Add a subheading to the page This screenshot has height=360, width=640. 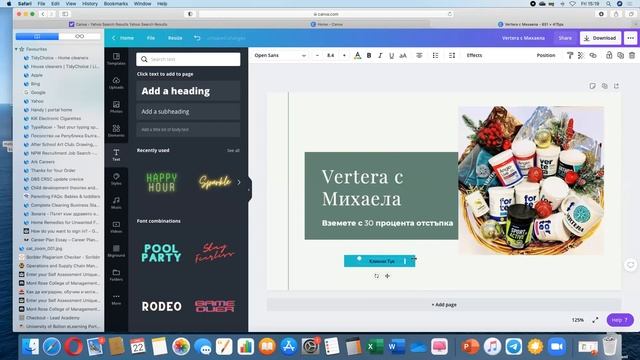pos(188,111)
